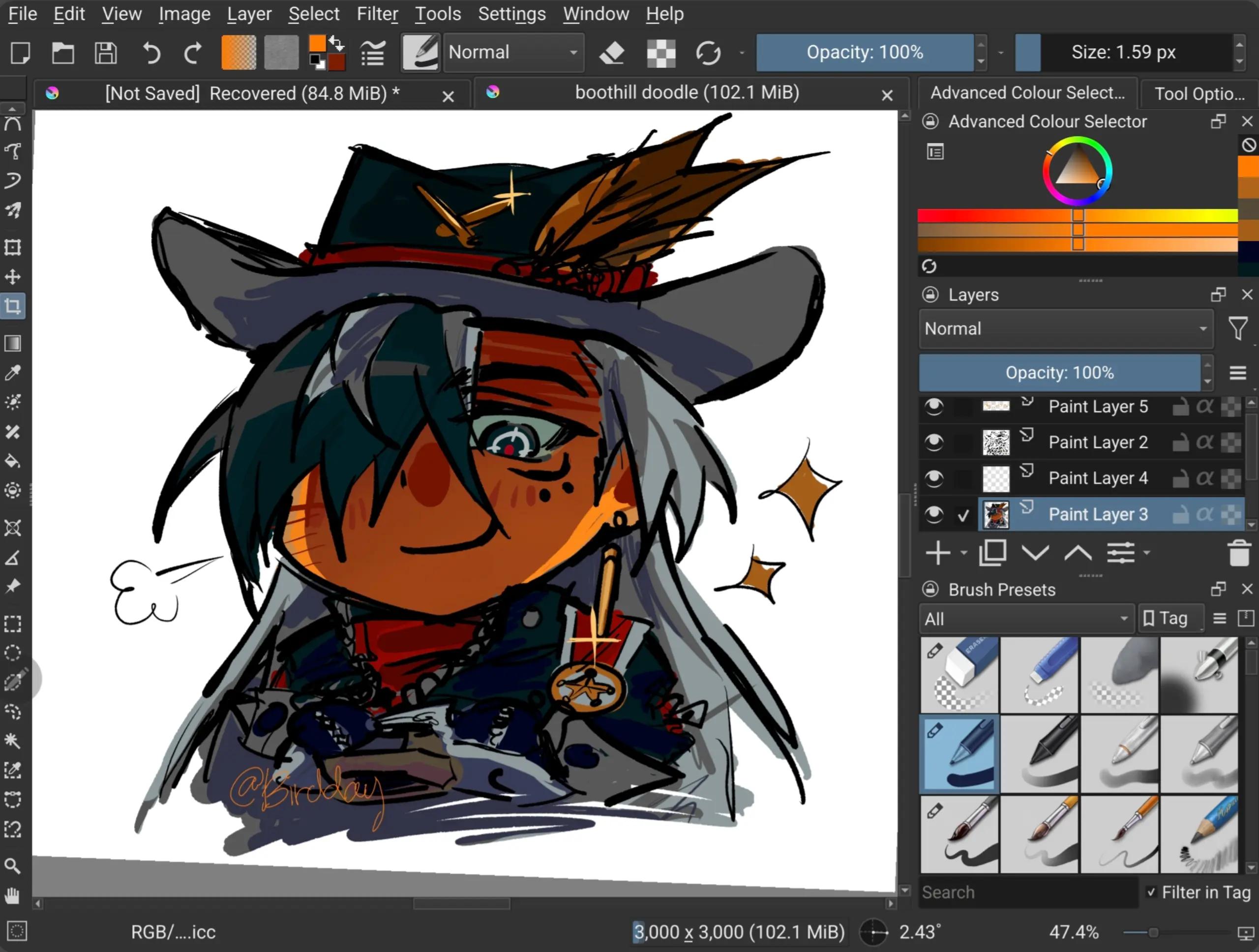Switch to the Tool Options docker tab
Viewport: 1259px width, 952px height.
(1199, 93)
